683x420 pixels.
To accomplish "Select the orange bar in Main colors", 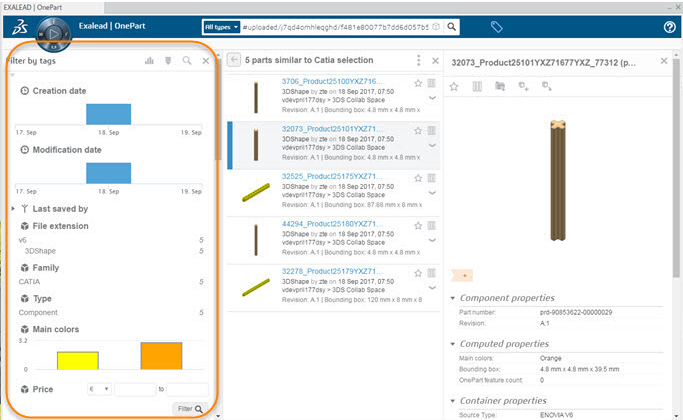I will click(161, 356).
